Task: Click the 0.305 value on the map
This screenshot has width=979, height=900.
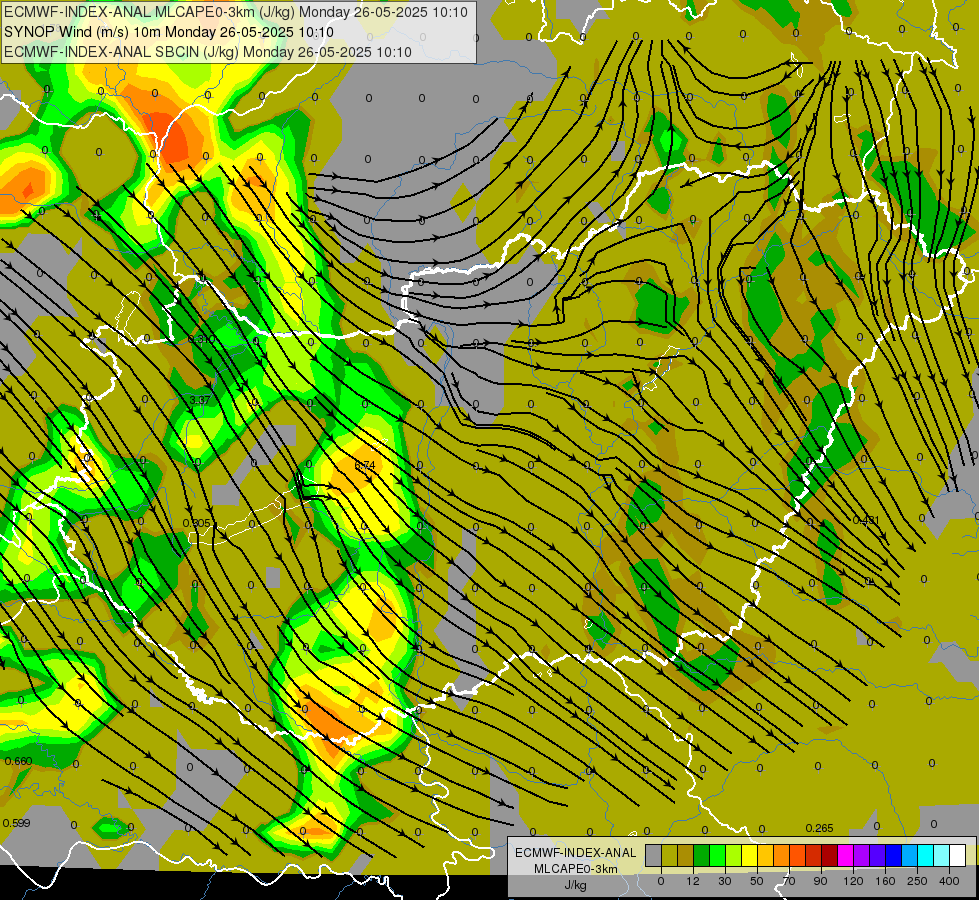Action: point(197,523)
